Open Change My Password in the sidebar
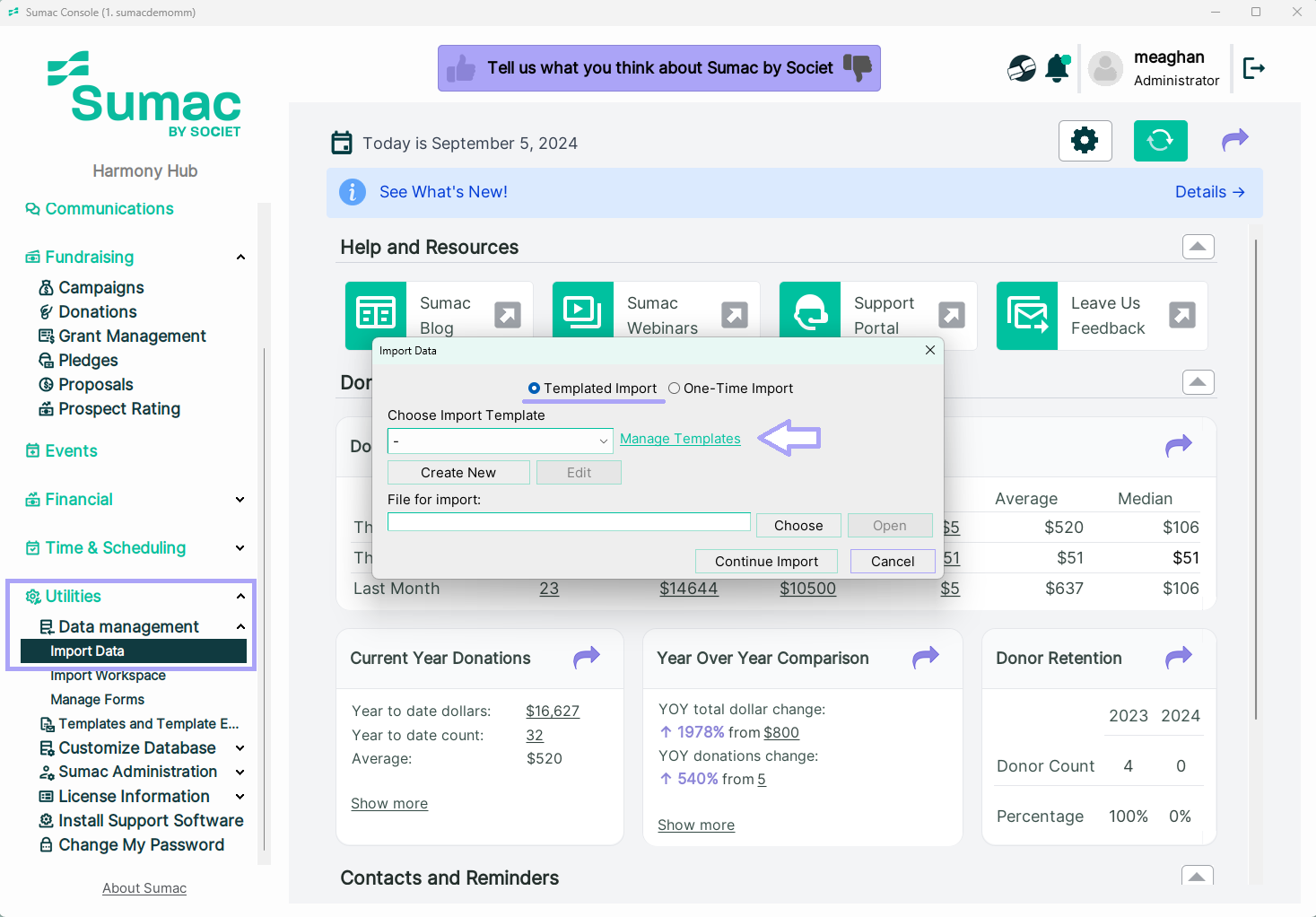 pyautogui.click(x=142, y=845)
